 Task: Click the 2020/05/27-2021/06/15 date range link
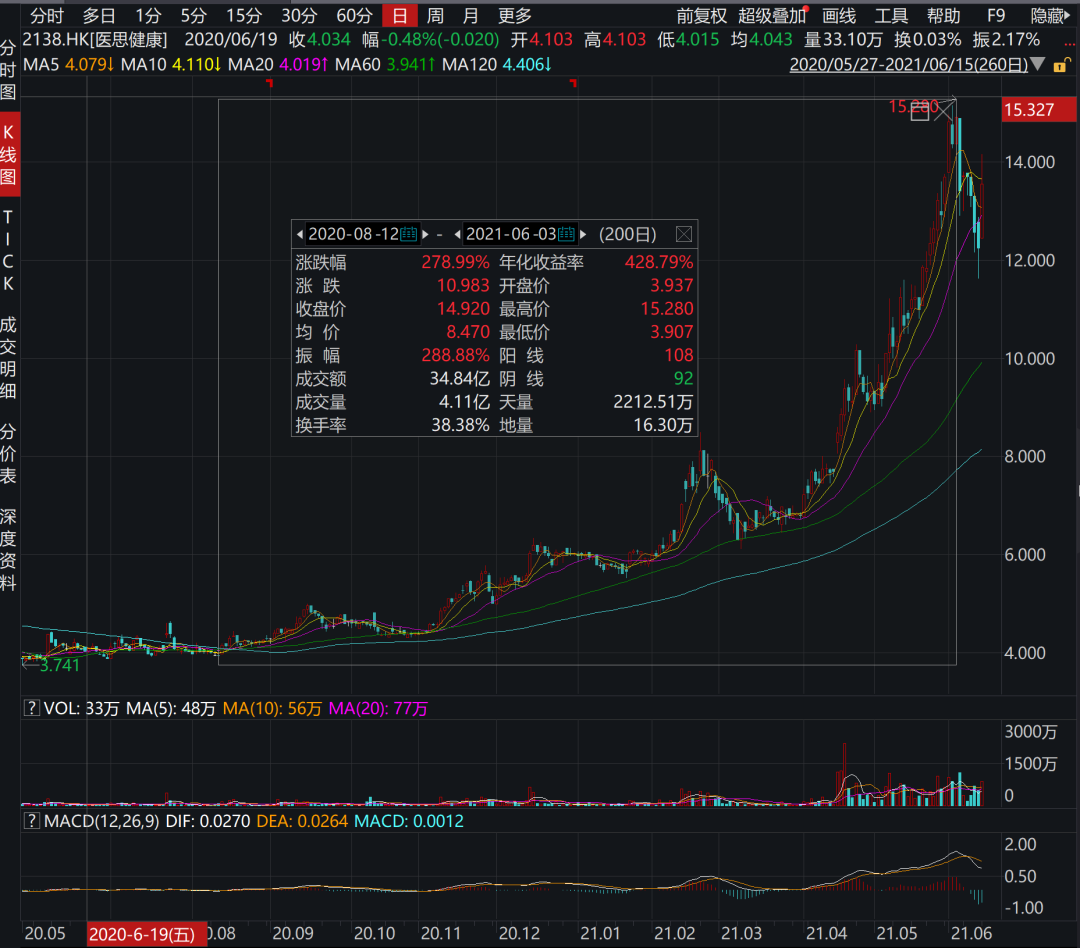coord(908,65)
